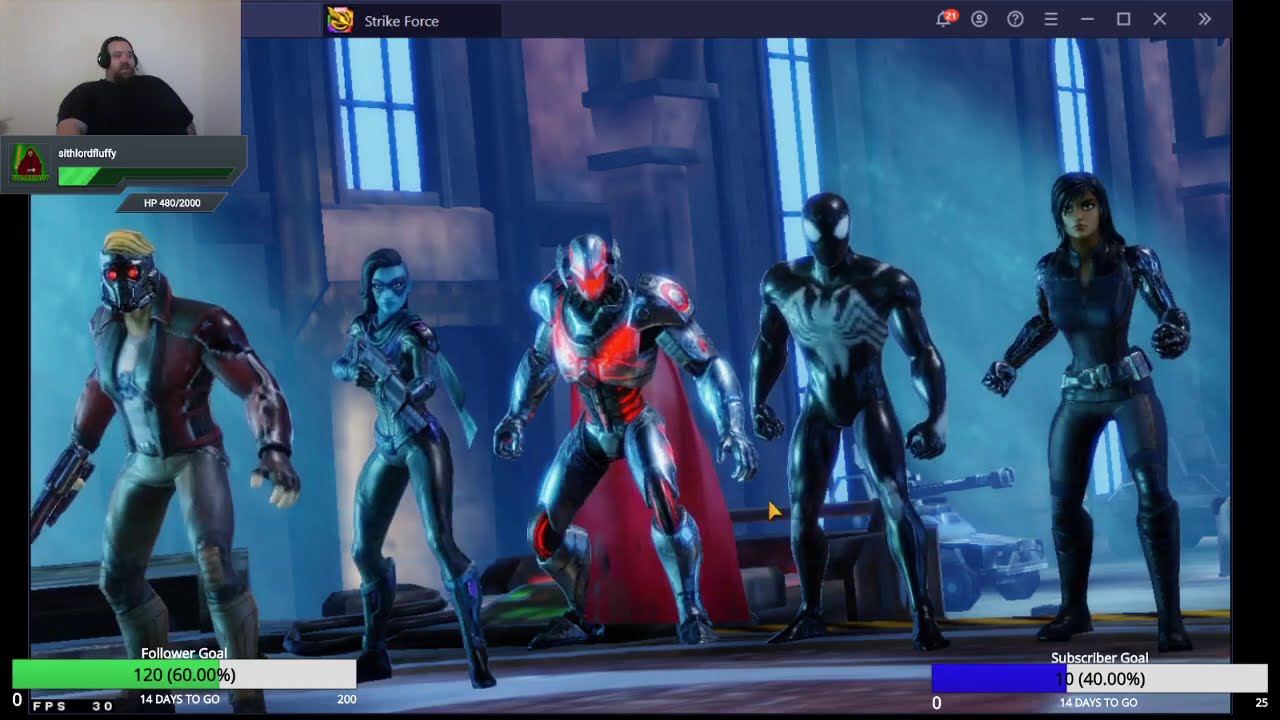
Task: Select the black symbiote Spider-Man character
Action: [850, 420]
